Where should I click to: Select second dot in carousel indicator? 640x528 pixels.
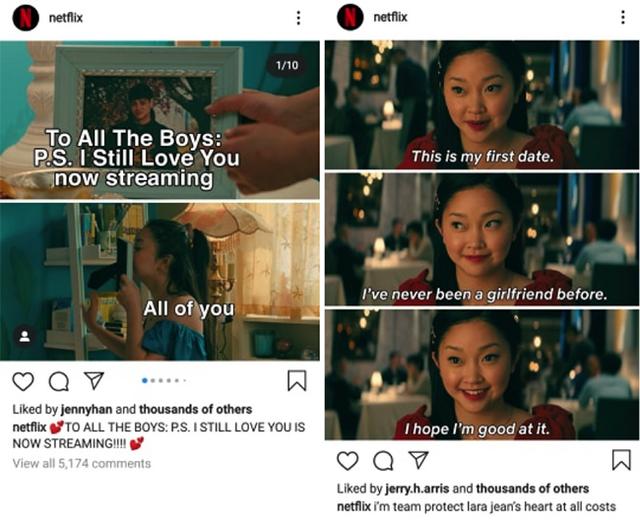(x=153, y=380)
